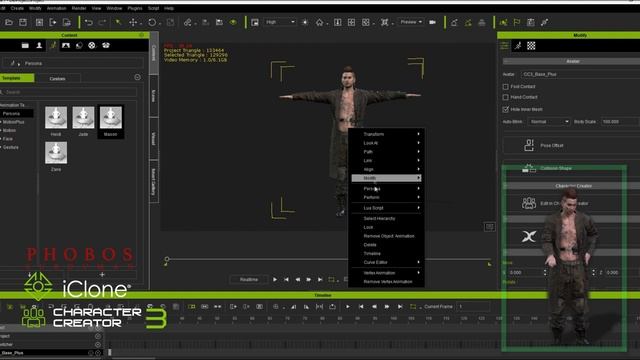Image resolution: width=640 pixels, height=360 pixels.
Task: Open the Auto Blink Normal dropdown
Action: [x=549, y=122]
